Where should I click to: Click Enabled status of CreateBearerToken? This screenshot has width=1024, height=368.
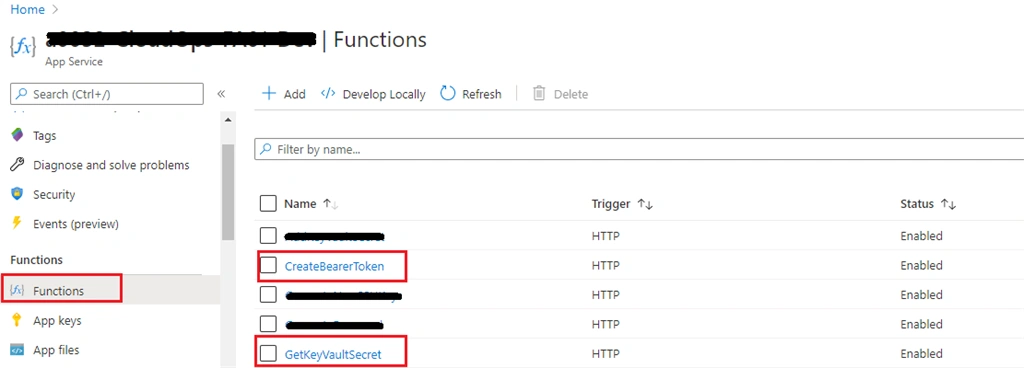(921, 266)
